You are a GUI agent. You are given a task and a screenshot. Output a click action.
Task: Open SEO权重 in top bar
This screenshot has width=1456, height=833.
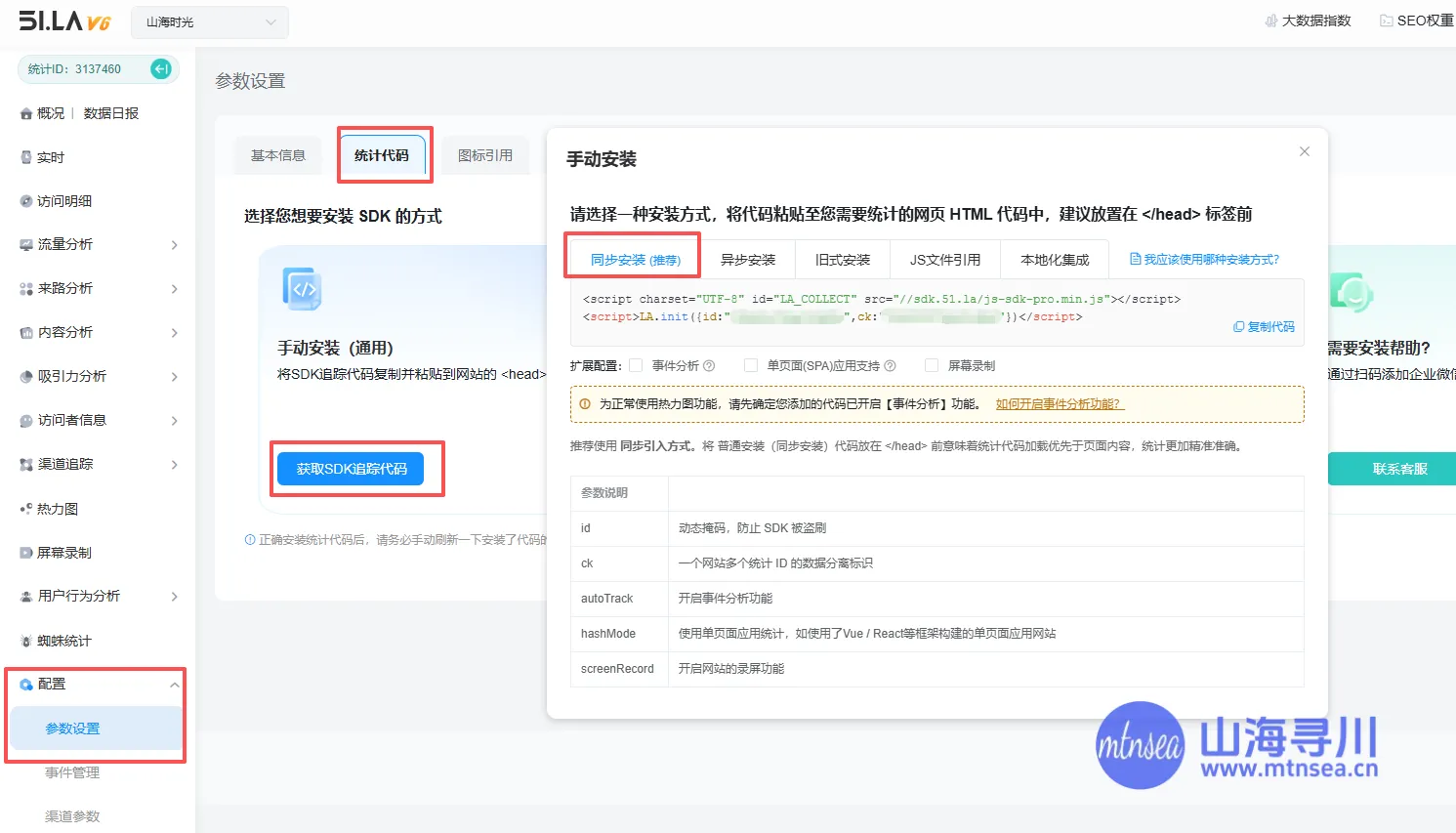pyautogui.click(x=1417, y=21)
